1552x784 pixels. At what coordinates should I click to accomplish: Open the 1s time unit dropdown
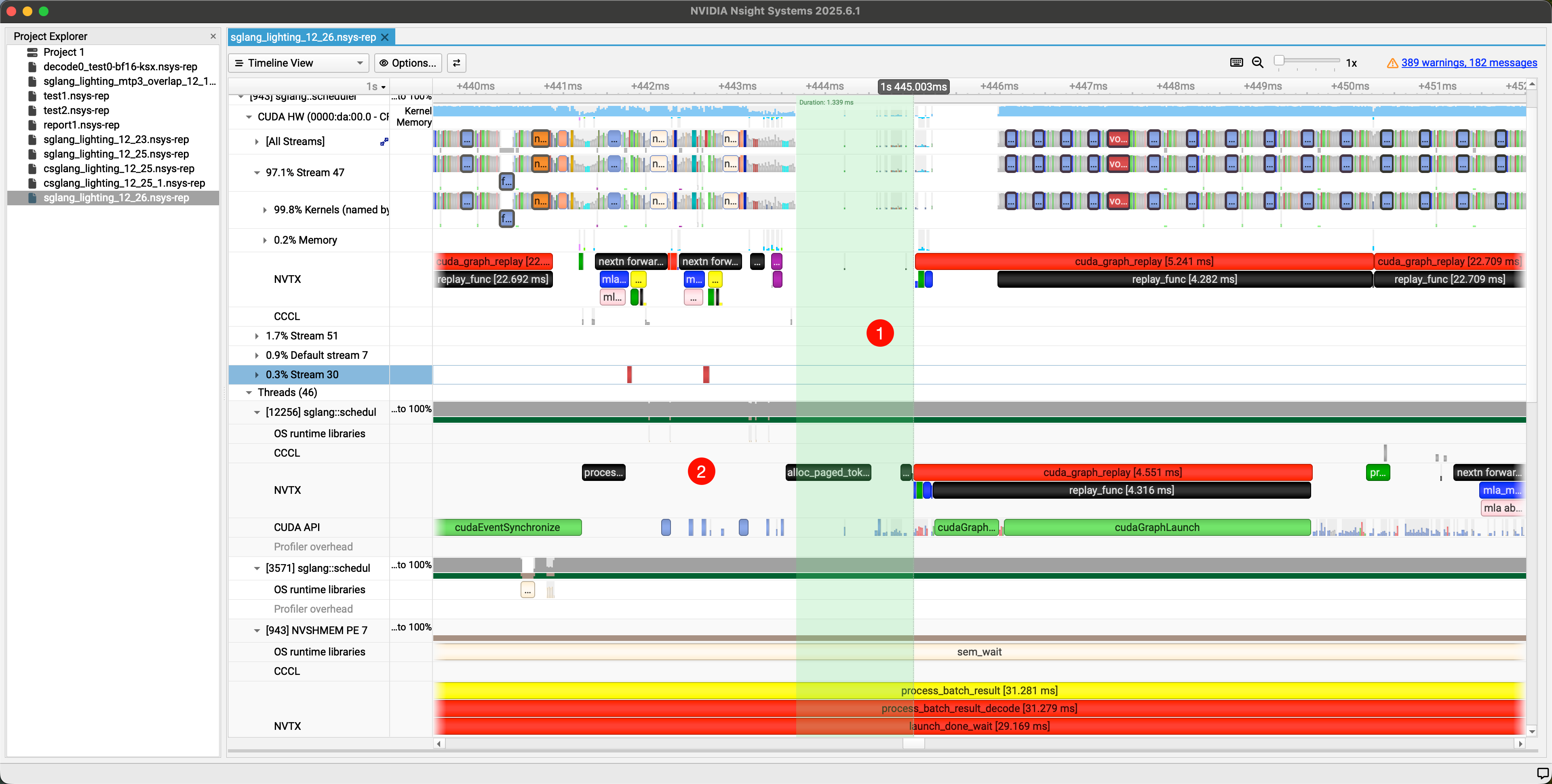[377, 87]
